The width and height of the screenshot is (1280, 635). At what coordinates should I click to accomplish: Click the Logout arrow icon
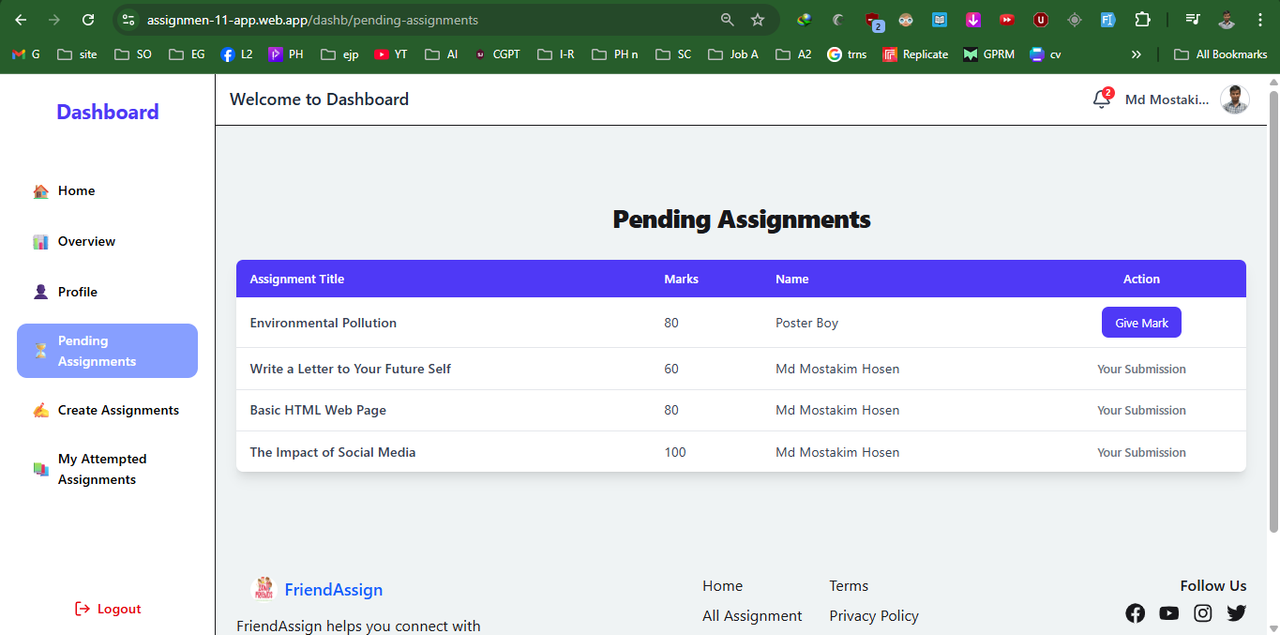click(83, 609)
